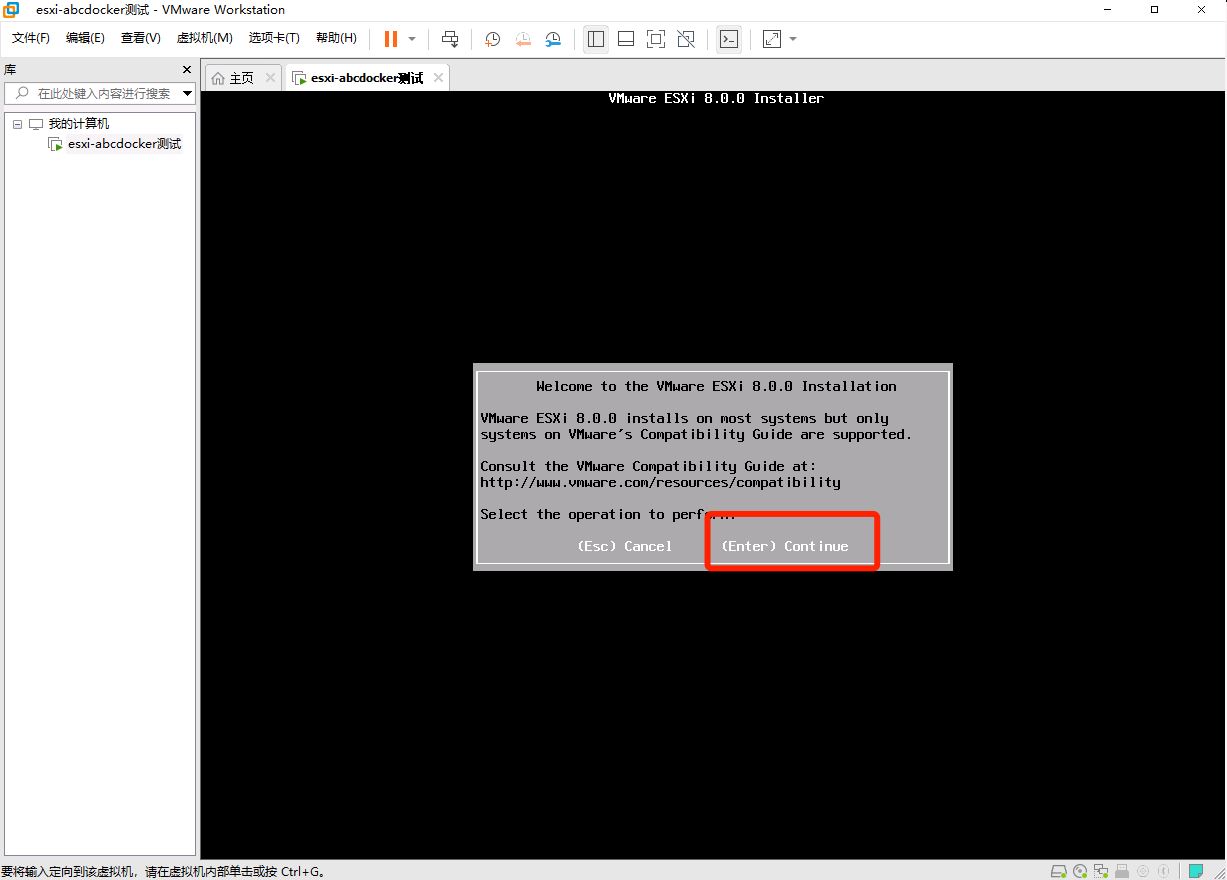
Task: Select 我的计算机 in the library
Action: pos(79,124)
